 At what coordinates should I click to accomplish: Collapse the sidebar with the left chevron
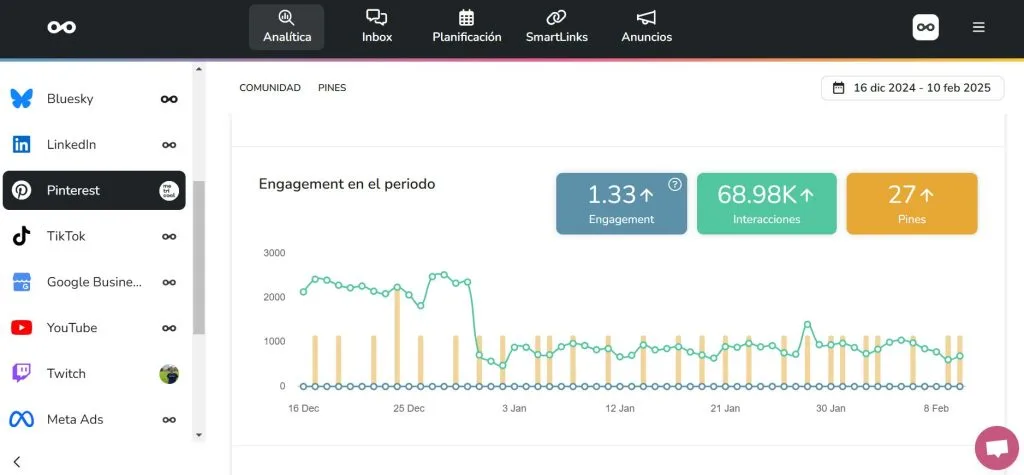pyautogui.click(x=17, y=461)
